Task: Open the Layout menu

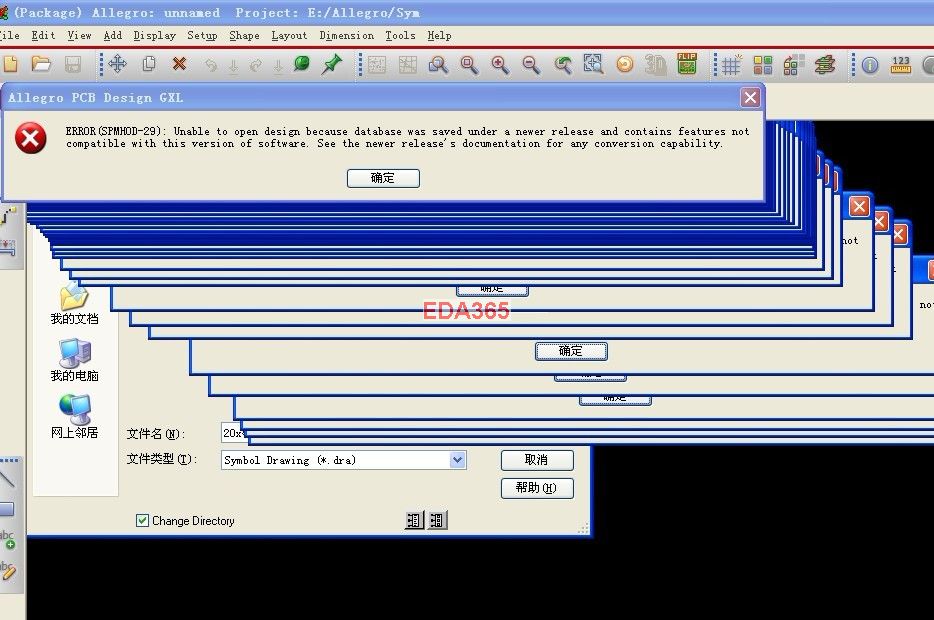Action: point(289,36)
